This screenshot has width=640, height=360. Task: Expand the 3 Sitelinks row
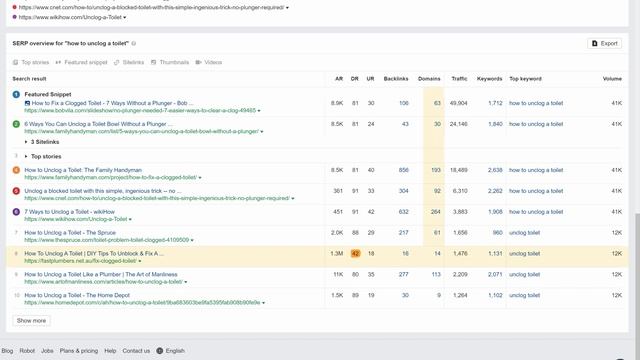(x=42, y=142)
